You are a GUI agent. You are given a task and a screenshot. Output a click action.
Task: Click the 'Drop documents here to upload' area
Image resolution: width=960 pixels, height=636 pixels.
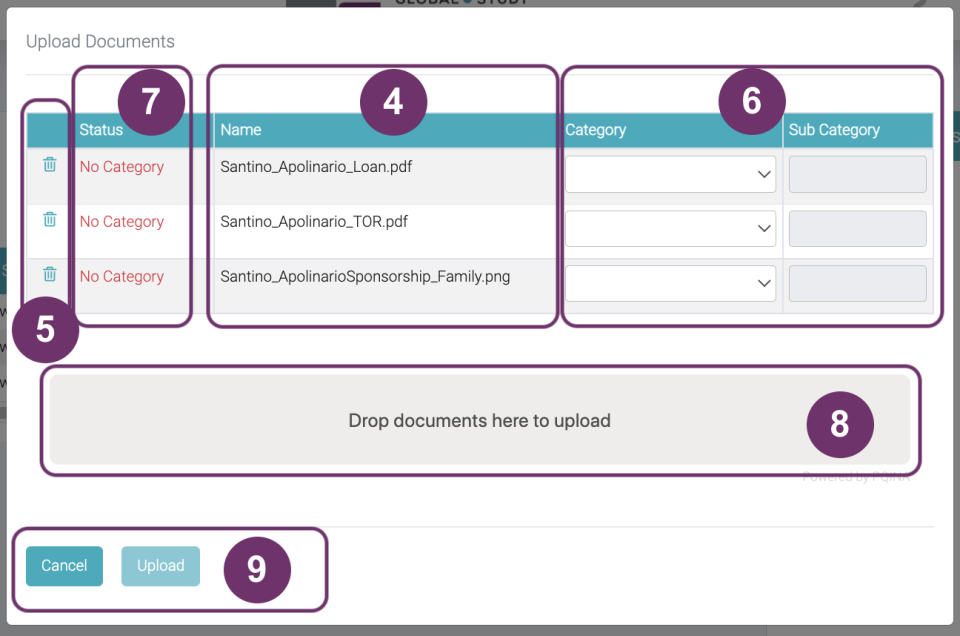click(x=479, y=420)
